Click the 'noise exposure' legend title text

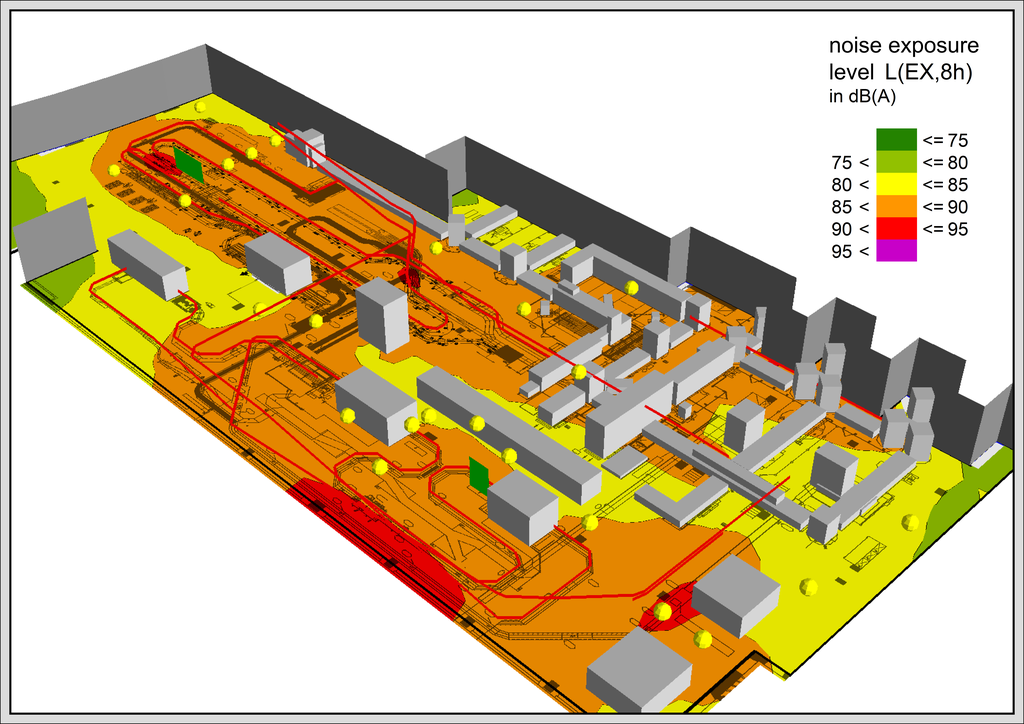[x=903, y=46]
